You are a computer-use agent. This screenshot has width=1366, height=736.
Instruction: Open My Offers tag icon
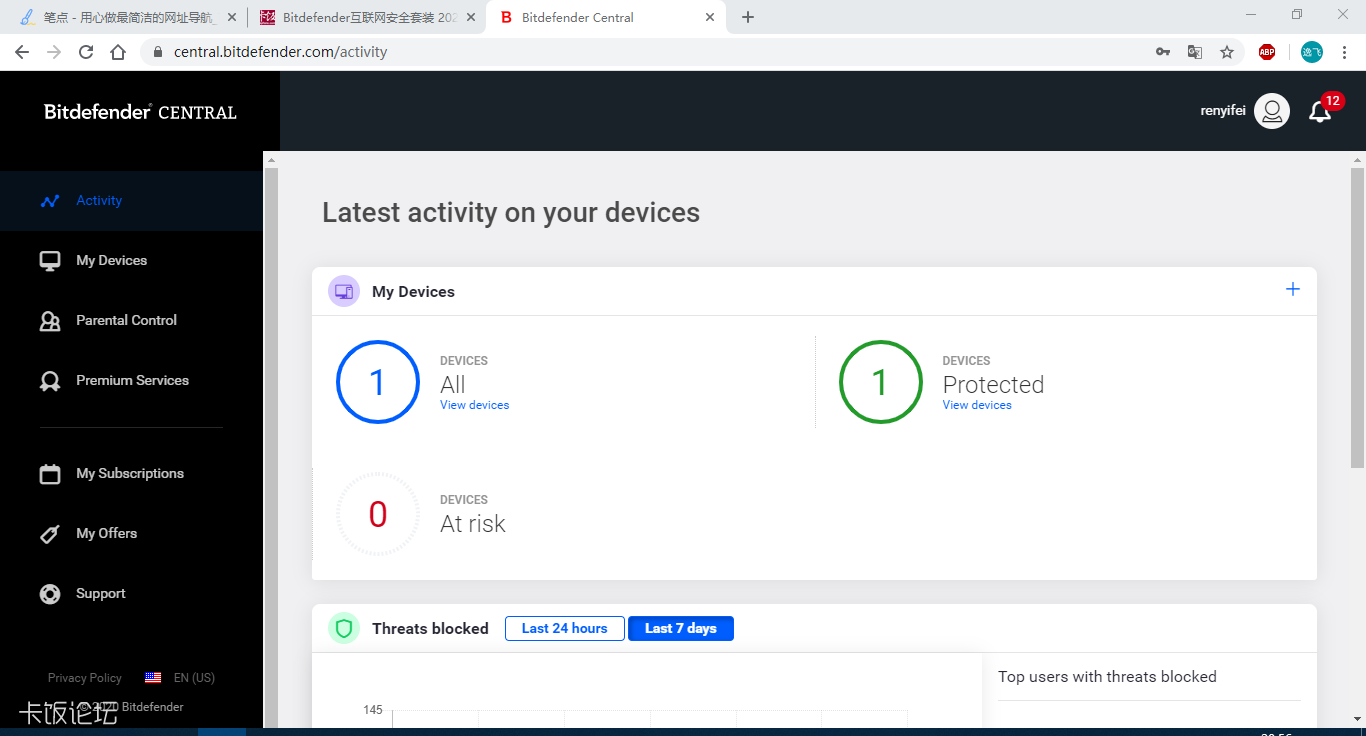pyautogui.click(x=50, y=534)
